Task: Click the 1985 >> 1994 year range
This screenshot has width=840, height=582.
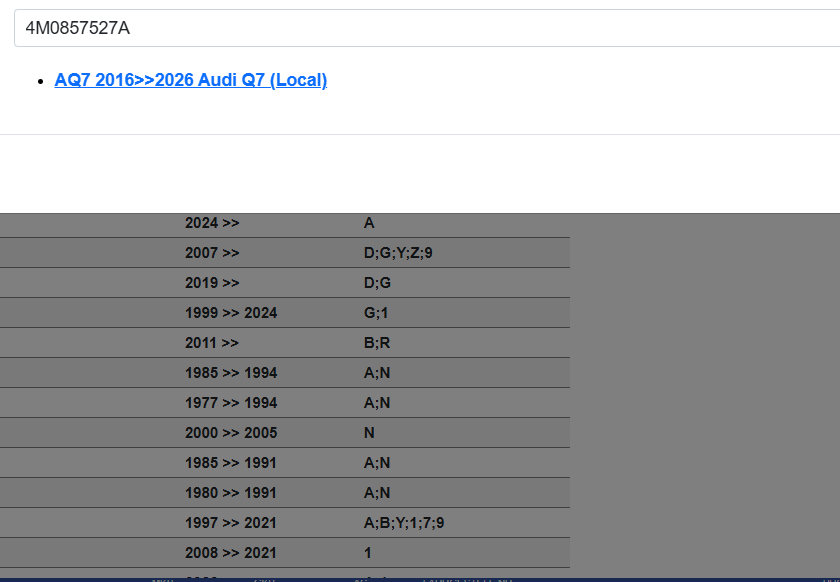Action: point(231,373)
